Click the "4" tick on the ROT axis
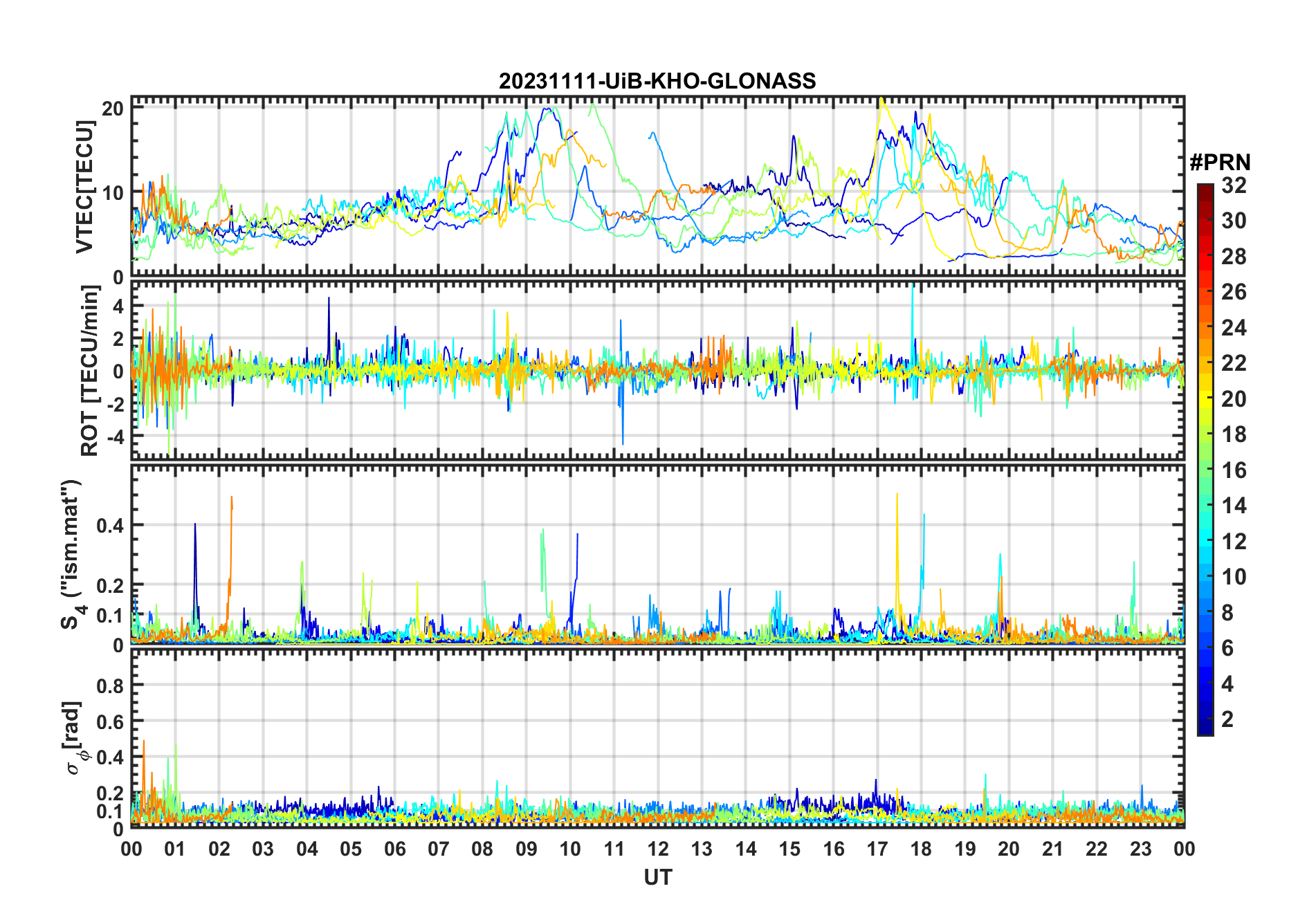 (x=119, y=306)
